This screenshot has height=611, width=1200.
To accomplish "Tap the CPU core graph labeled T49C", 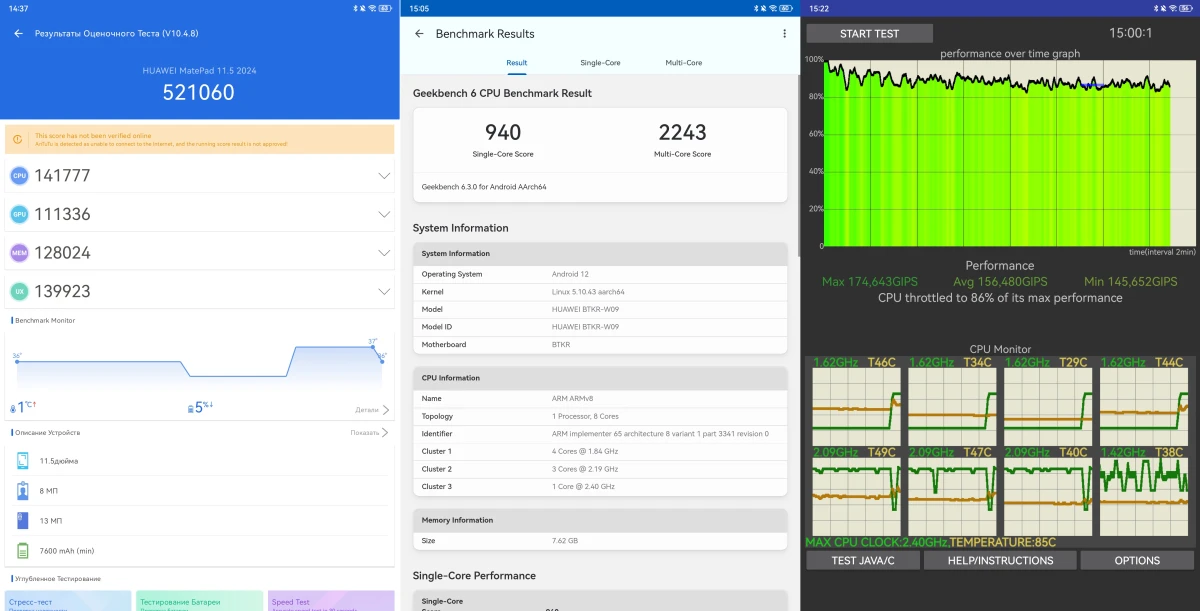I will click(x=856, y=497).
